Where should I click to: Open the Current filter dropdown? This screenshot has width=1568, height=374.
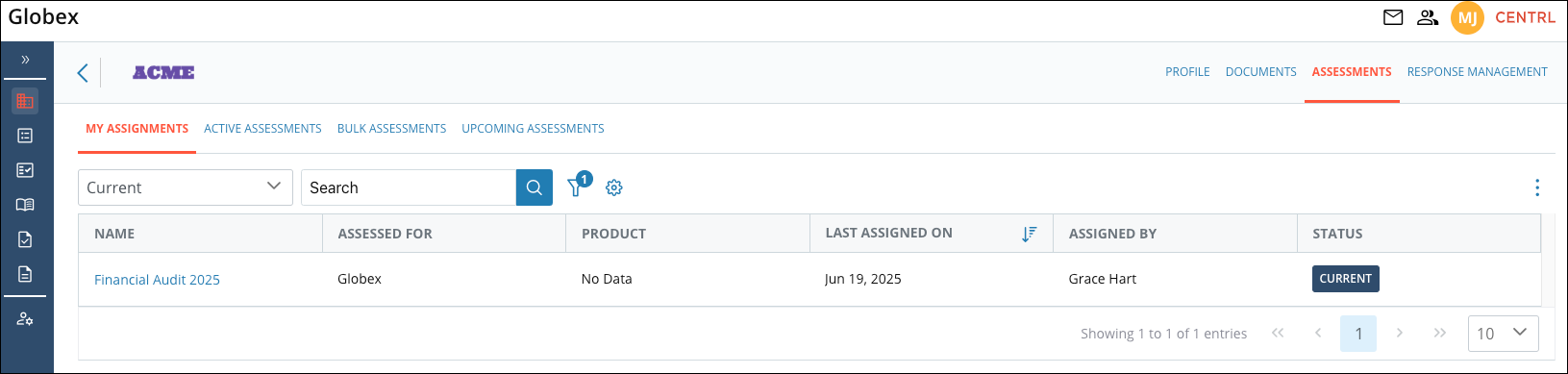coord(186,187)
